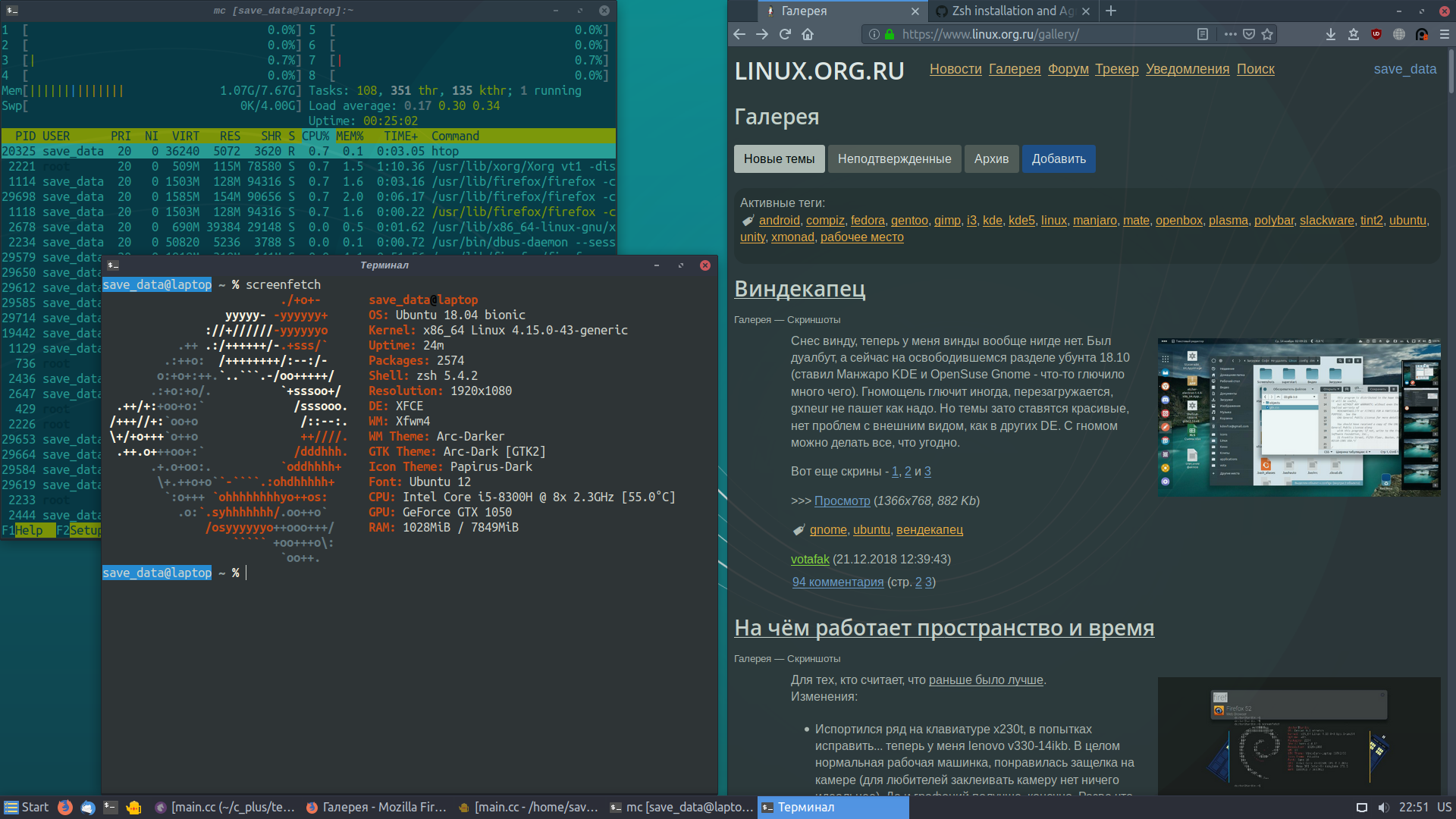This screenshot has height=819, width=1456.
Task: Select the Новые темы button
Action: click(779, 158)
